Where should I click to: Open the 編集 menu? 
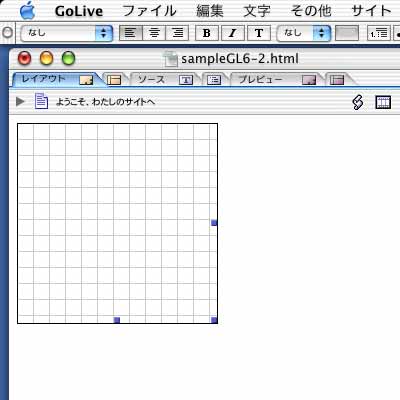210,11
